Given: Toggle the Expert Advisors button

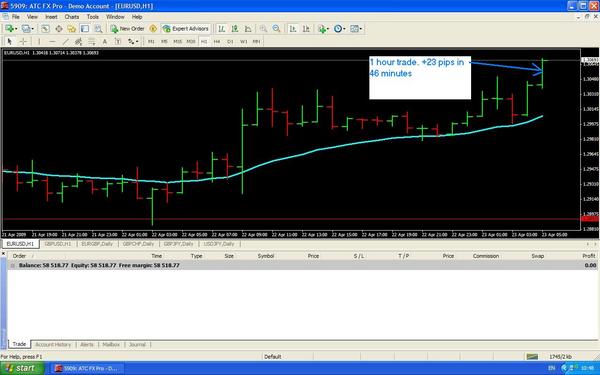Looking at the screenshot, I should click(186, 29).
